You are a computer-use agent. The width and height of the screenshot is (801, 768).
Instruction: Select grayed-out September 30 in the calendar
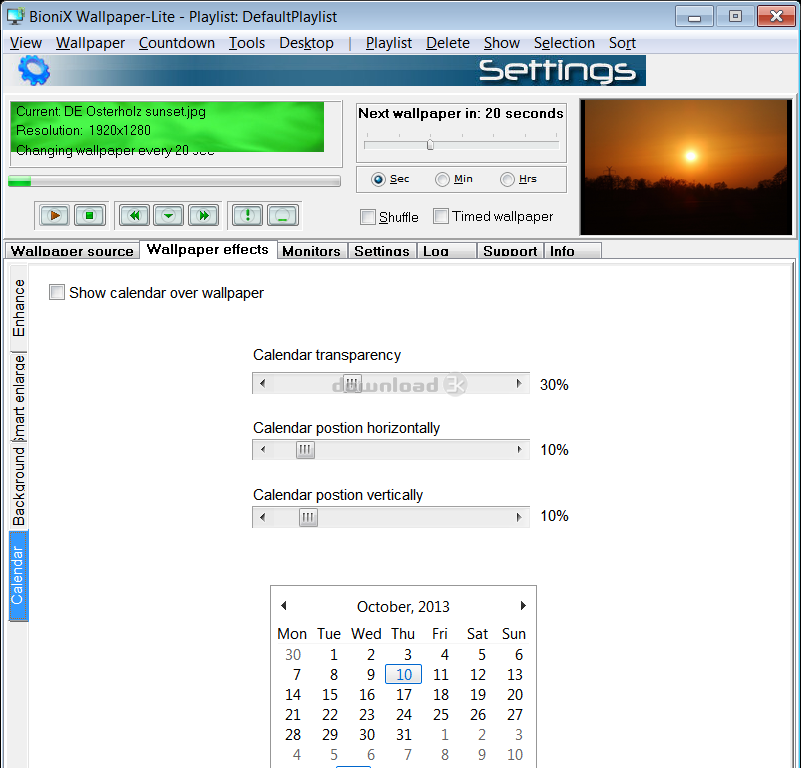click(x=293, y=655)
